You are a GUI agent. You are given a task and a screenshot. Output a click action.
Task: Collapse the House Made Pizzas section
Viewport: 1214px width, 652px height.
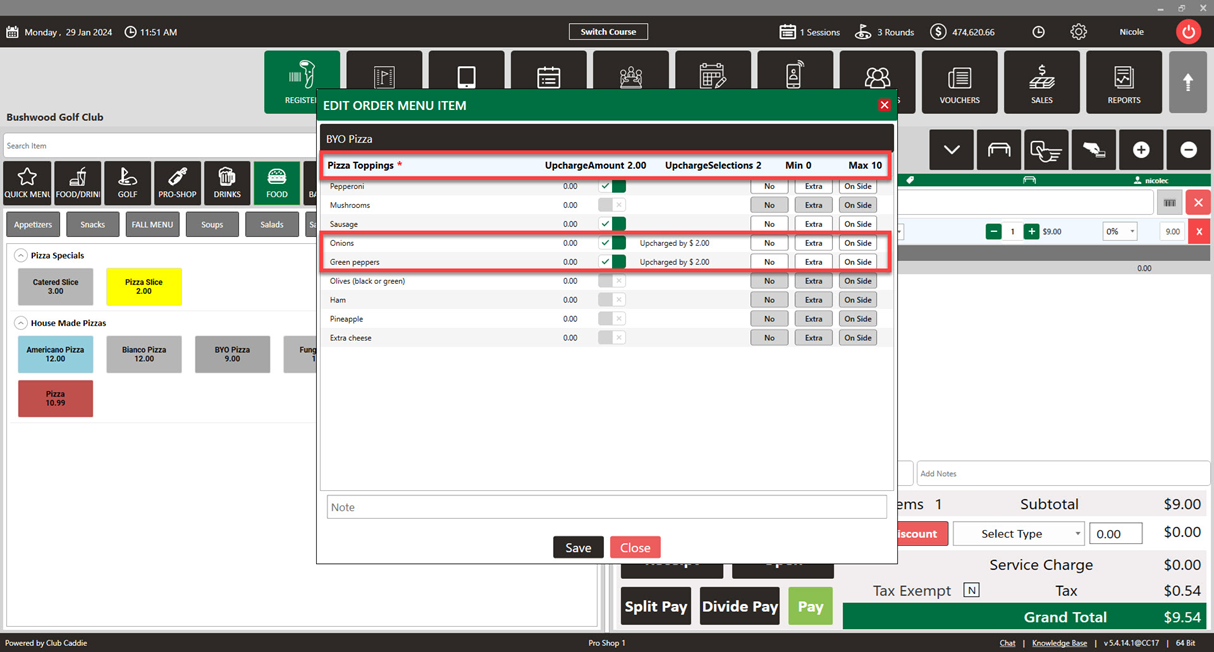pyautogui.click(x=20, y=323)
